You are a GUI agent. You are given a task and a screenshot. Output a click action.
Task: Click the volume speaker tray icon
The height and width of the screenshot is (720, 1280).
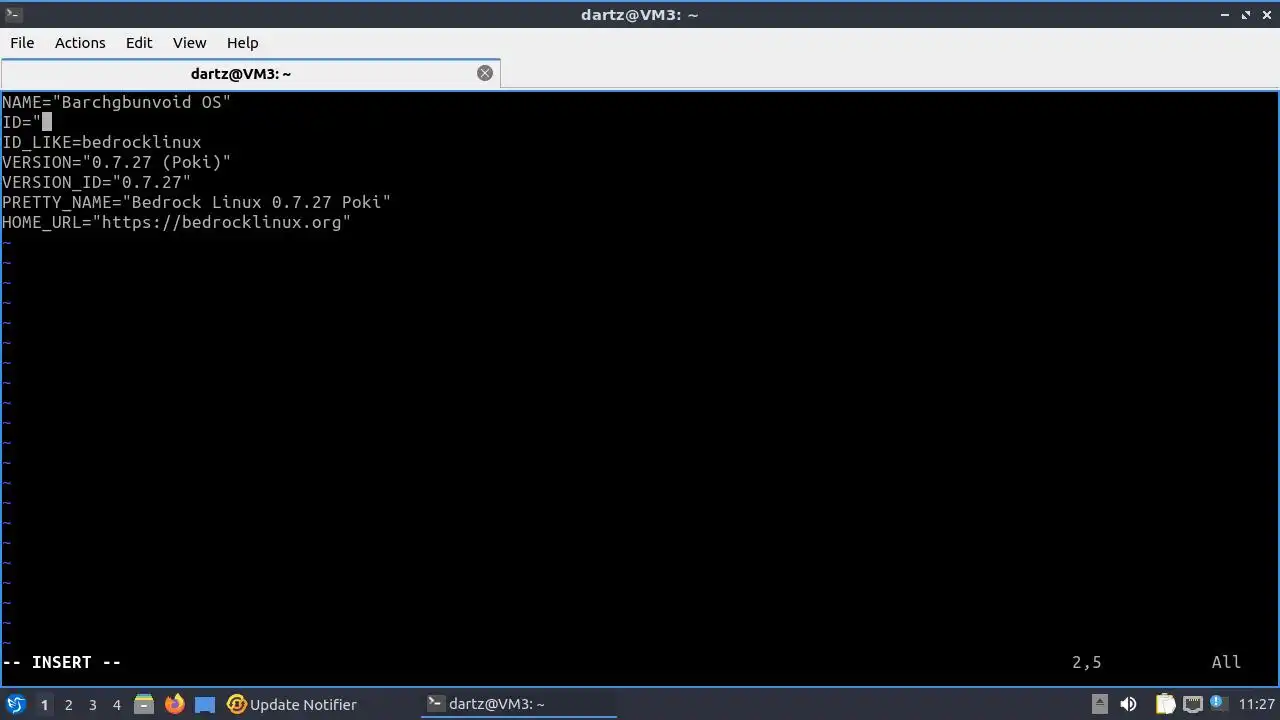point(1128,704)
